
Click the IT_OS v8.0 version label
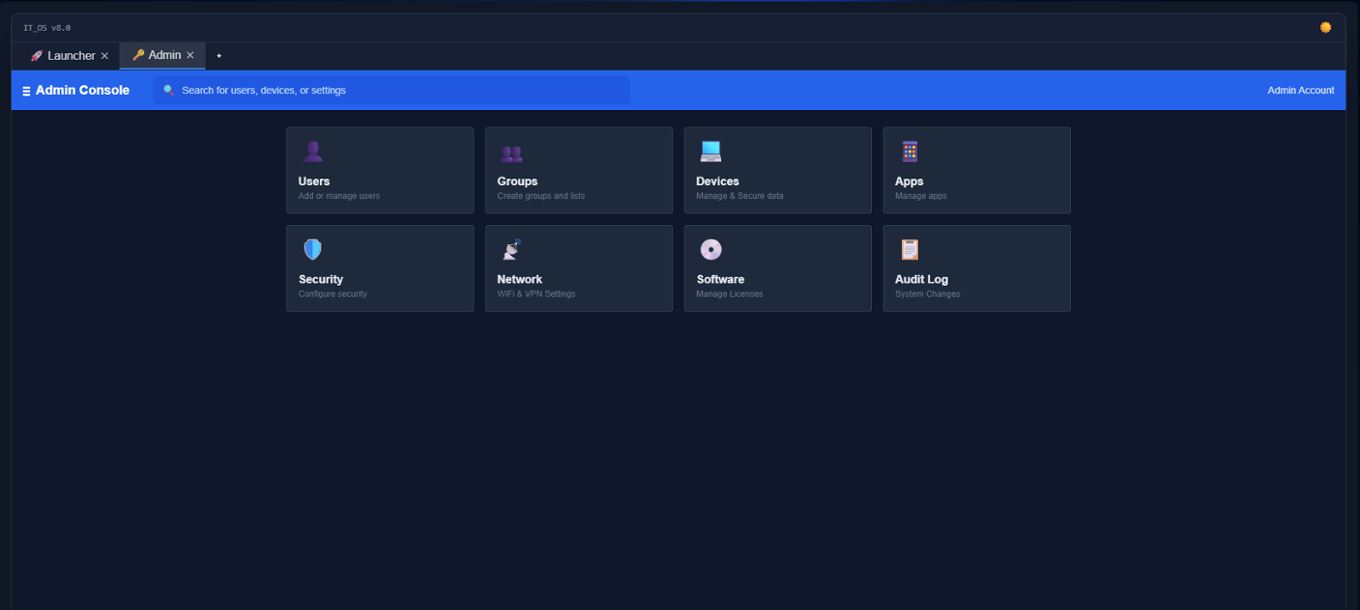point(47,28)
